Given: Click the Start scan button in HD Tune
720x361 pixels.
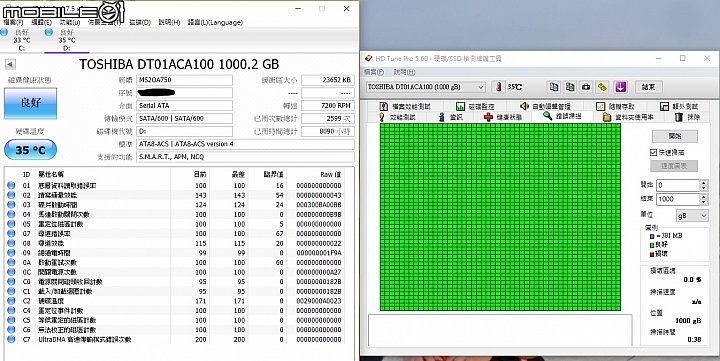Looking at the screenshot, I should click(675, 136).
